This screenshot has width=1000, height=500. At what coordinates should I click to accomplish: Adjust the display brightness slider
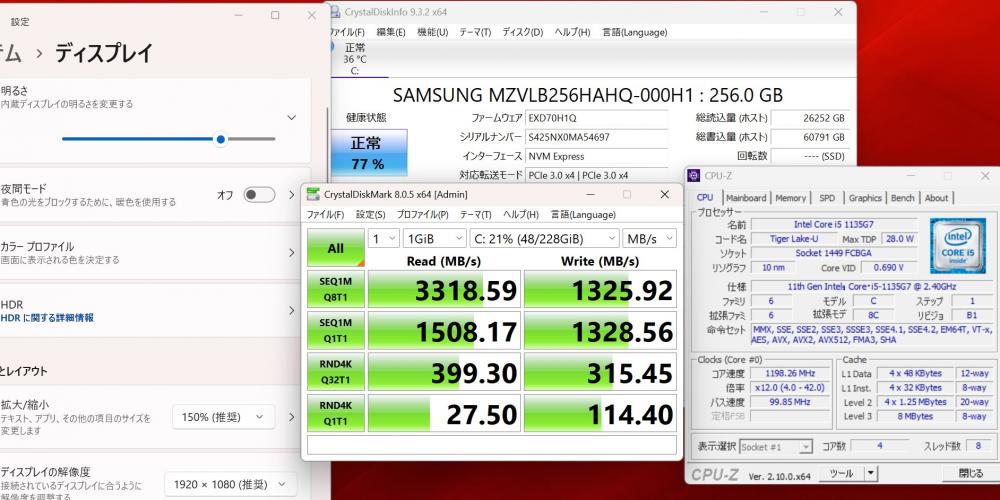(169, 138)
